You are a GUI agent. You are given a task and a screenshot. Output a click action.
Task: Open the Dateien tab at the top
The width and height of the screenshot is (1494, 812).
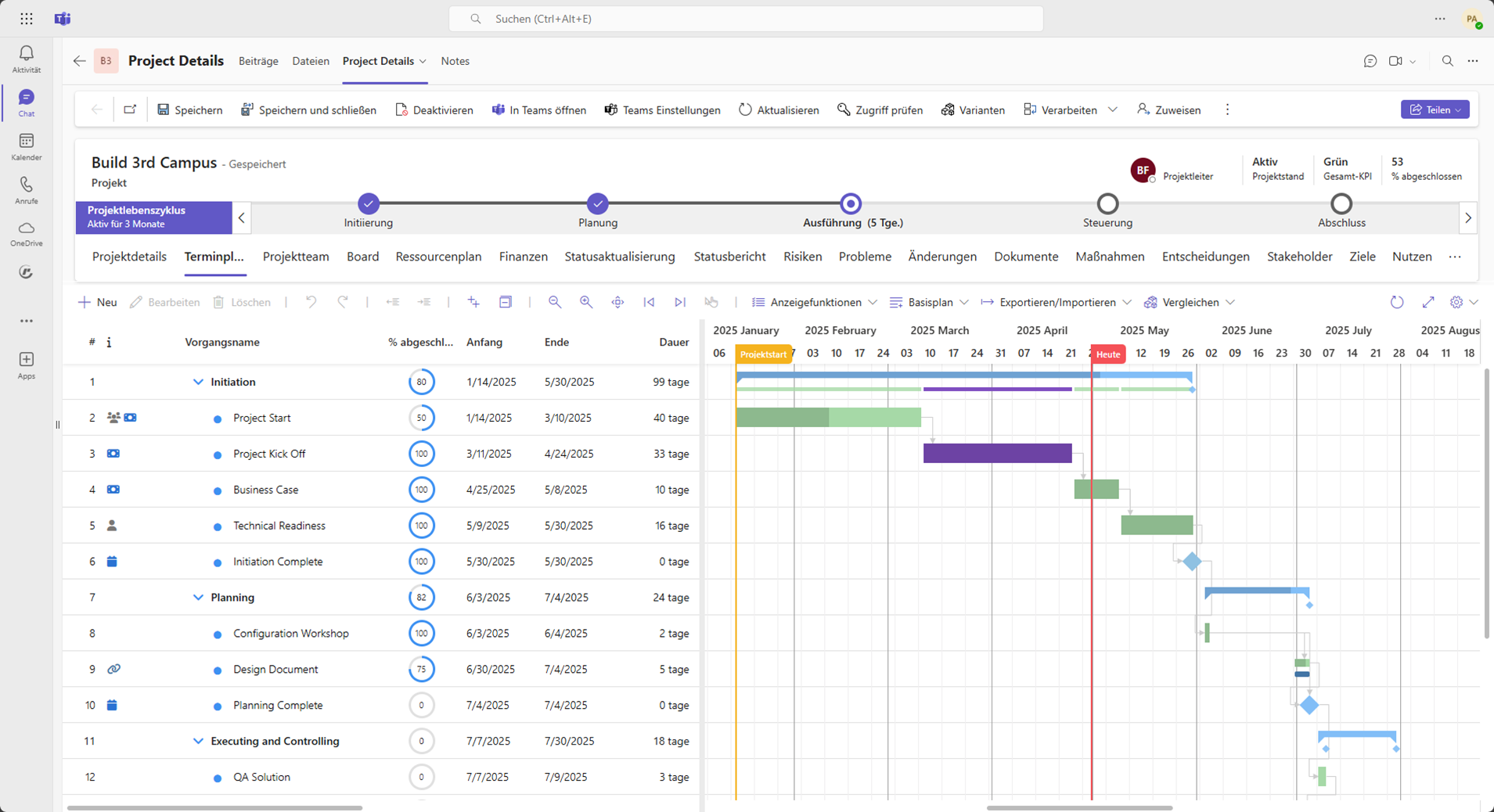click(310, 61)
